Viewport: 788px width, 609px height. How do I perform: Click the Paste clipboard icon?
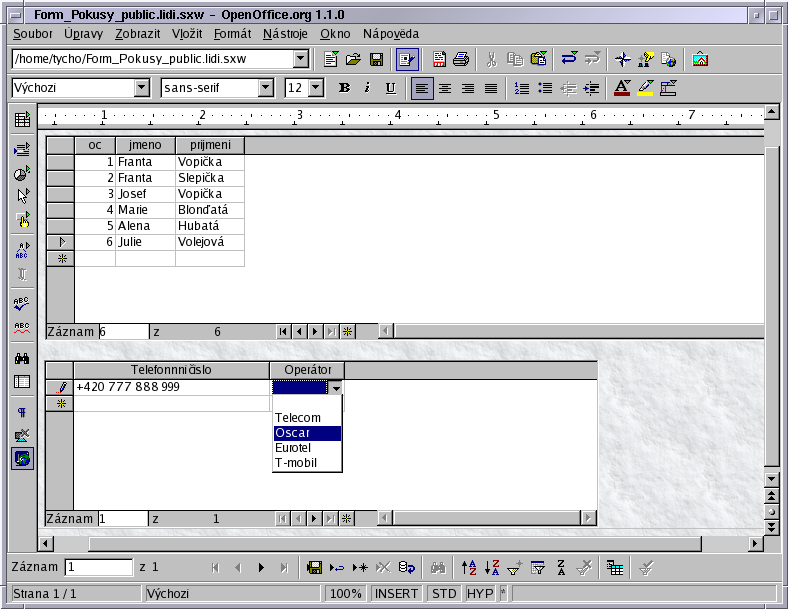[539, 59]
